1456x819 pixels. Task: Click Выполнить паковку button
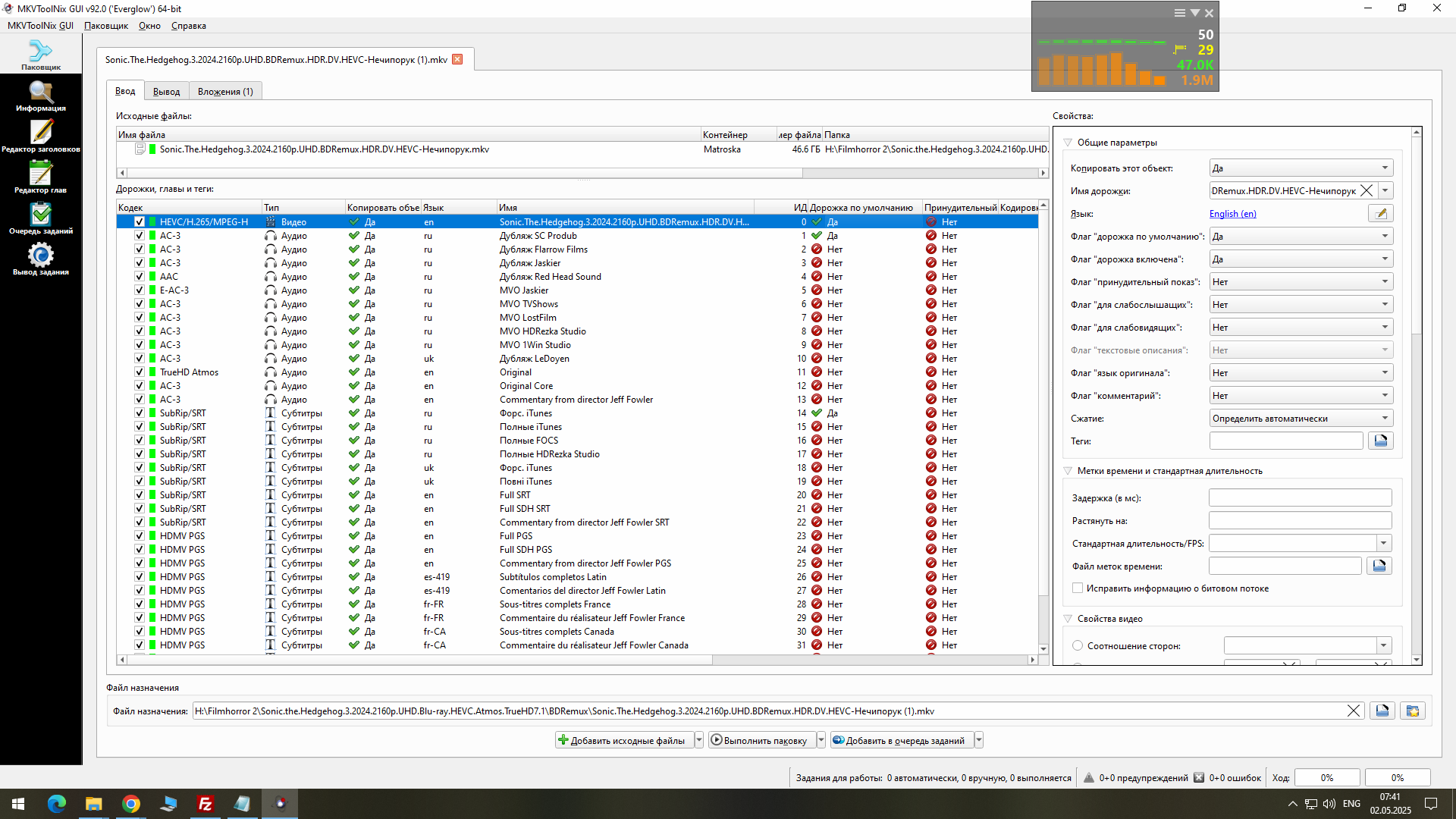click(x=762, y=741)
